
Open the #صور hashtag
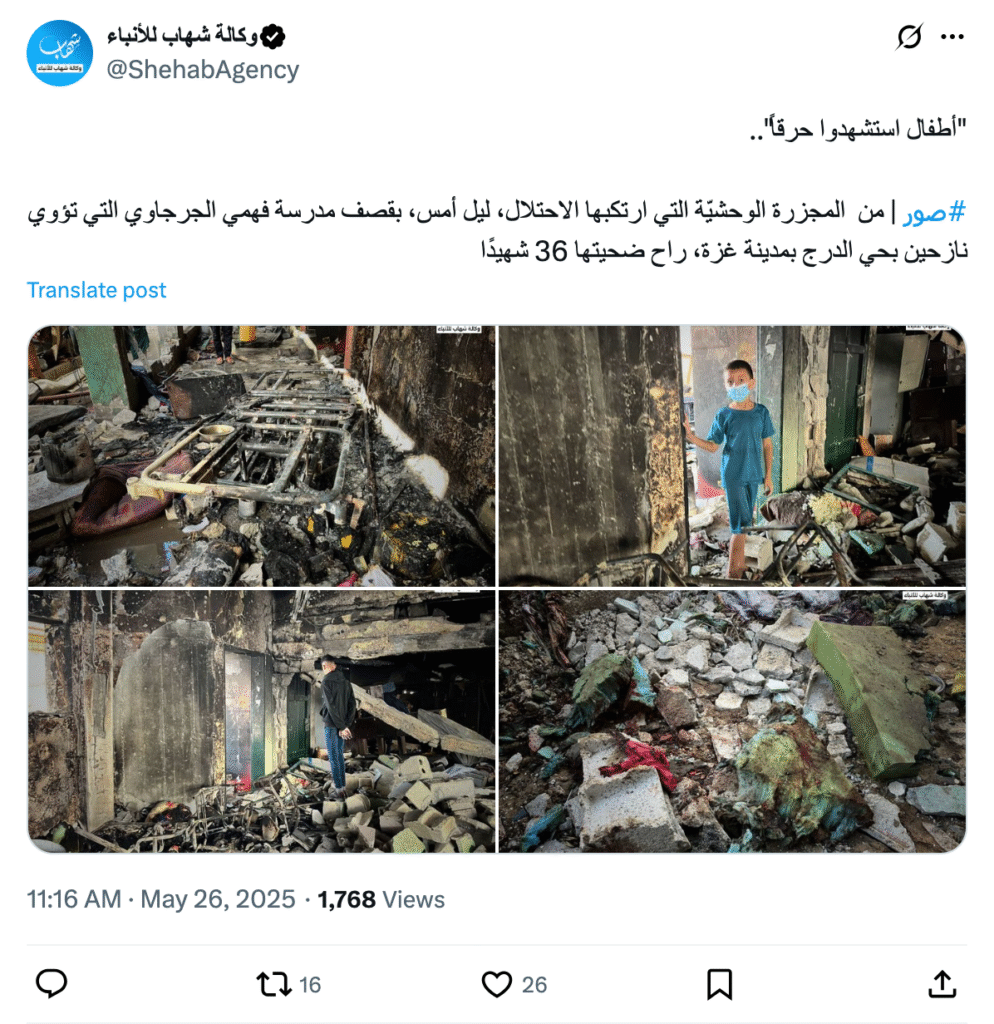click(x=934, y=212)
